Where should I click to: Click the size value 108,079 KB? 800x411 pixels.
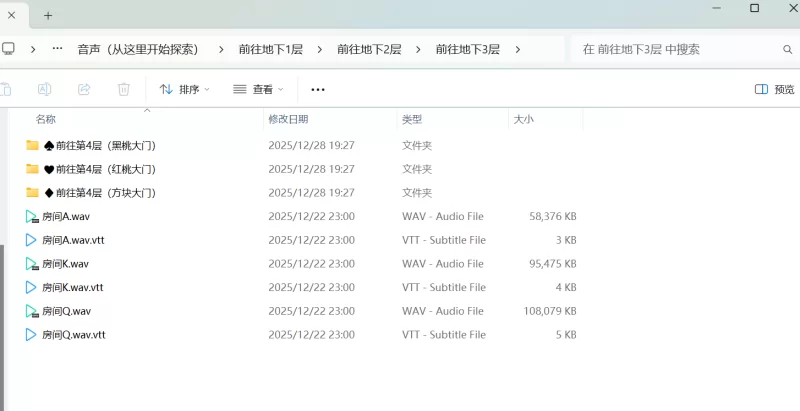[x=550, y=312]
